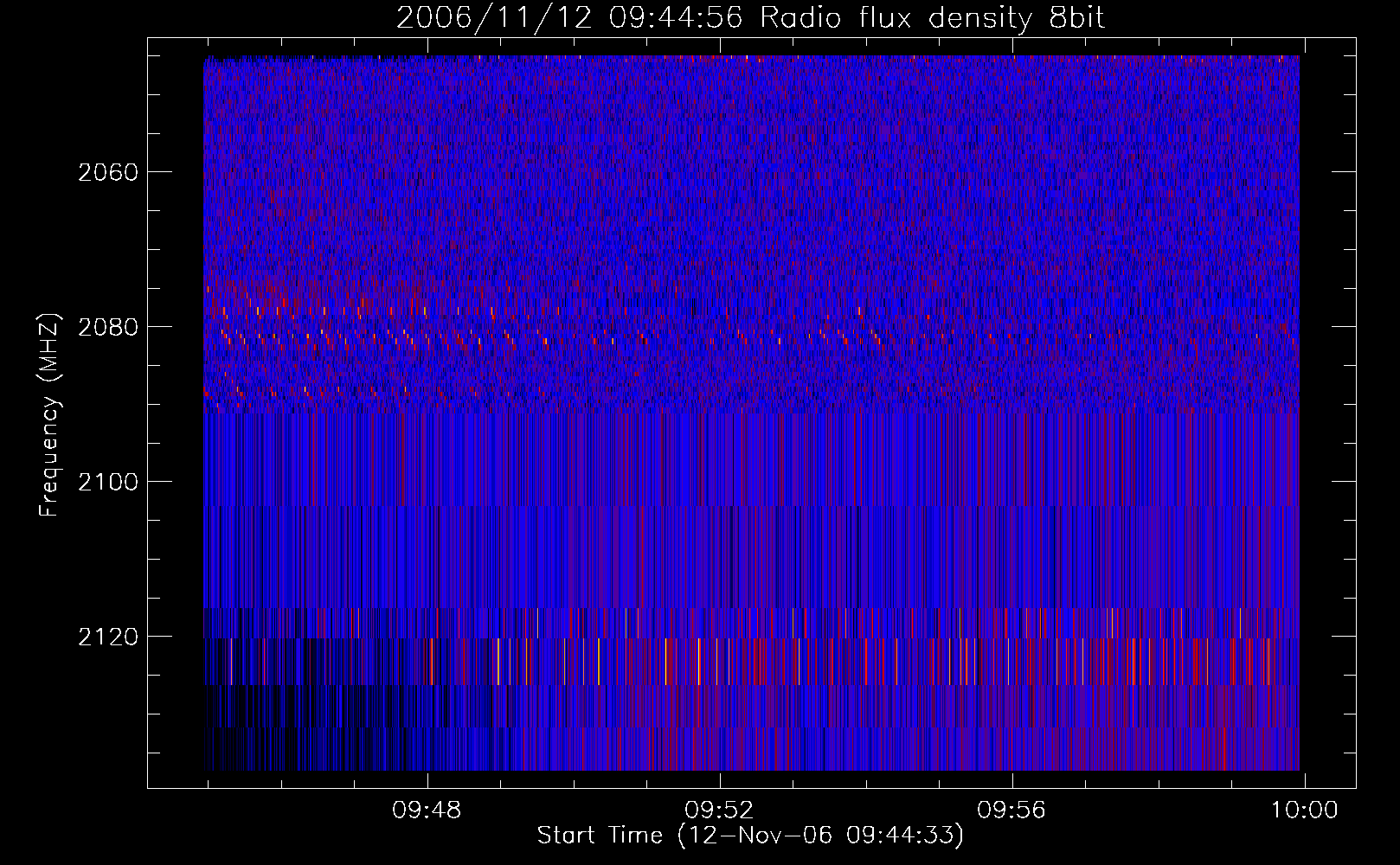Viewport: 1400px width, 865px height.
Task: Click the 09:56 time tick label
Action: (x=1011, y=811)
